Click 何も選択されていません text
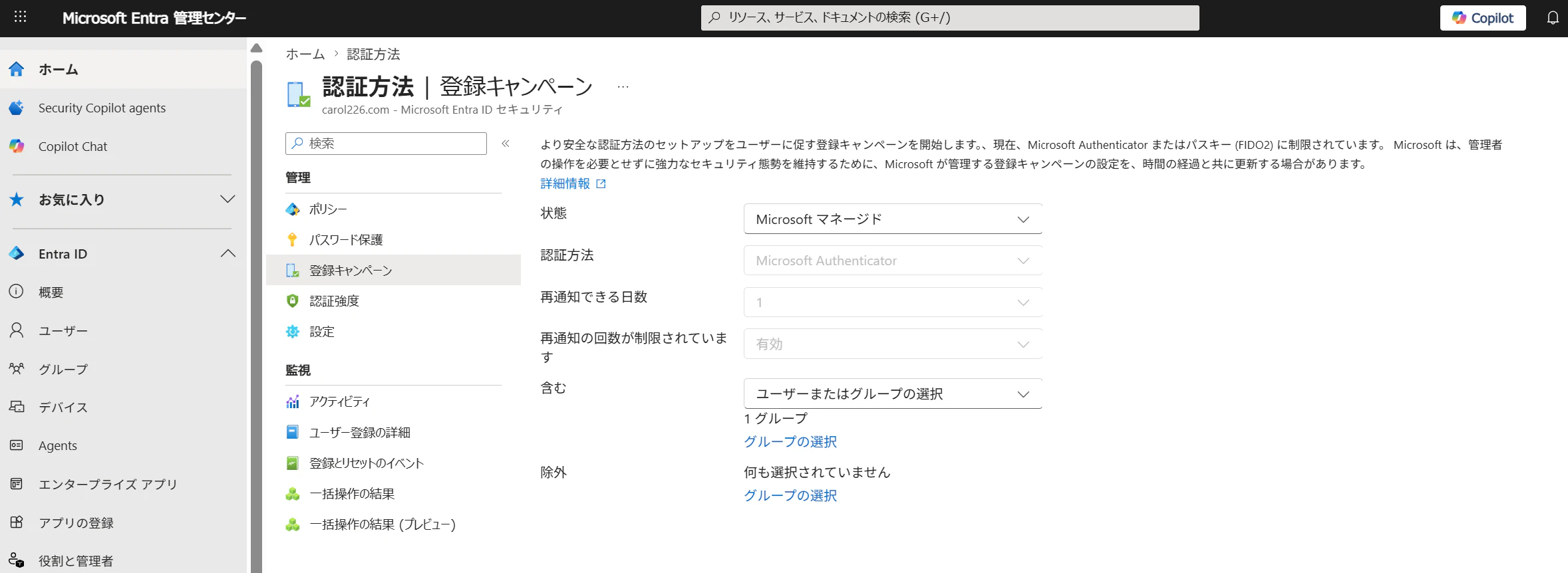1568x573 pixels. (x=817, y=472)
